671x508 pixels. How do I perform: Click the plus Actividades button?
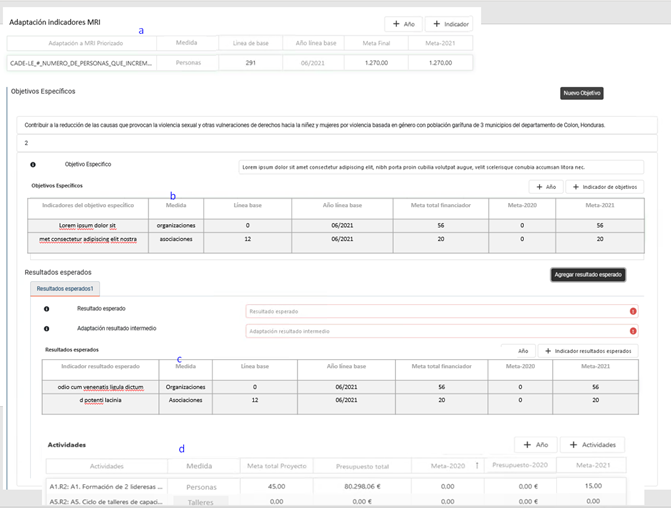pyautogui.click(x=592, y=445)
